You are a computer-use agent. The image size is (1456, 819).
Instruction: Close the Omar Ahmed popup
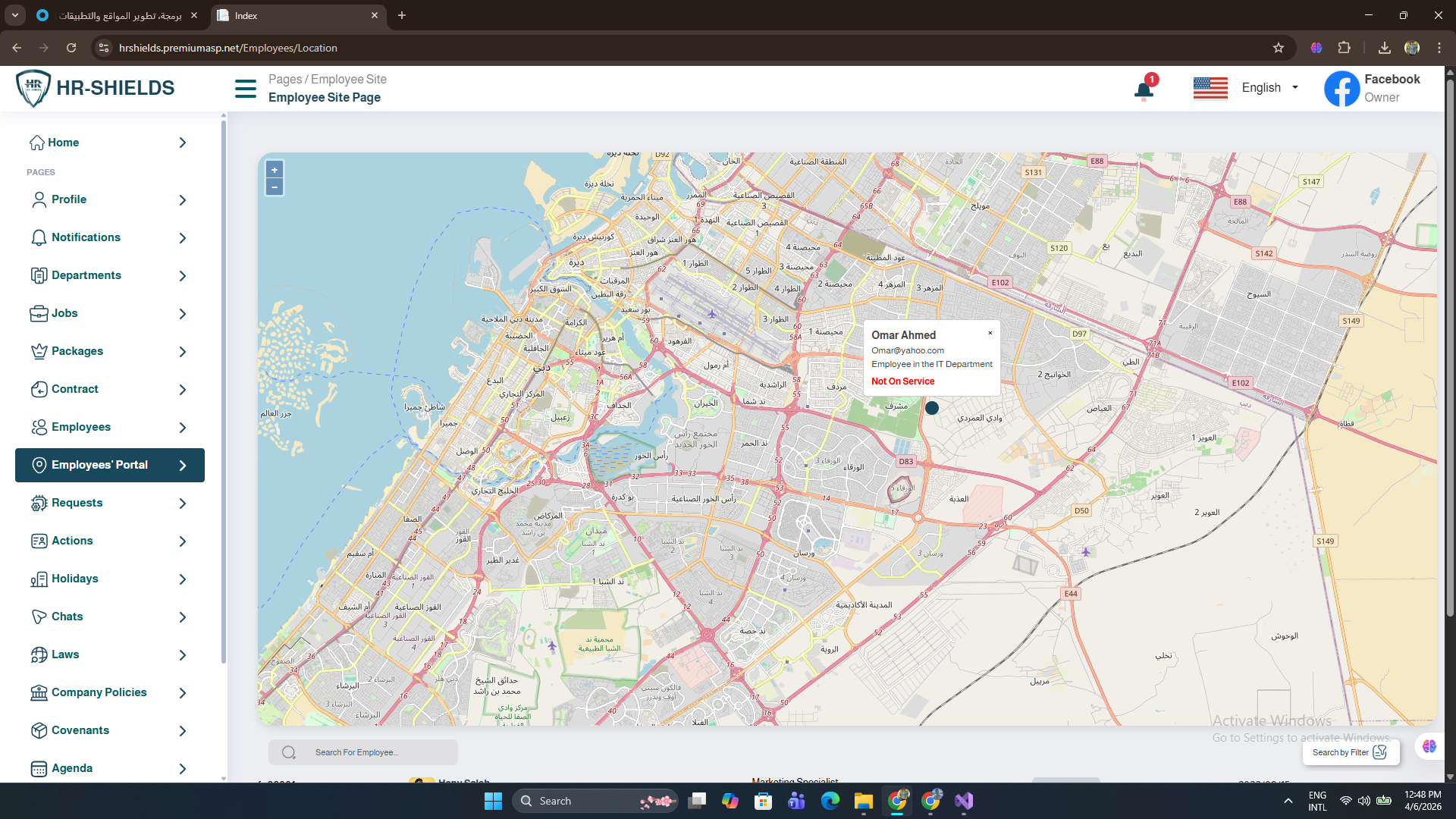pos(990,333)
